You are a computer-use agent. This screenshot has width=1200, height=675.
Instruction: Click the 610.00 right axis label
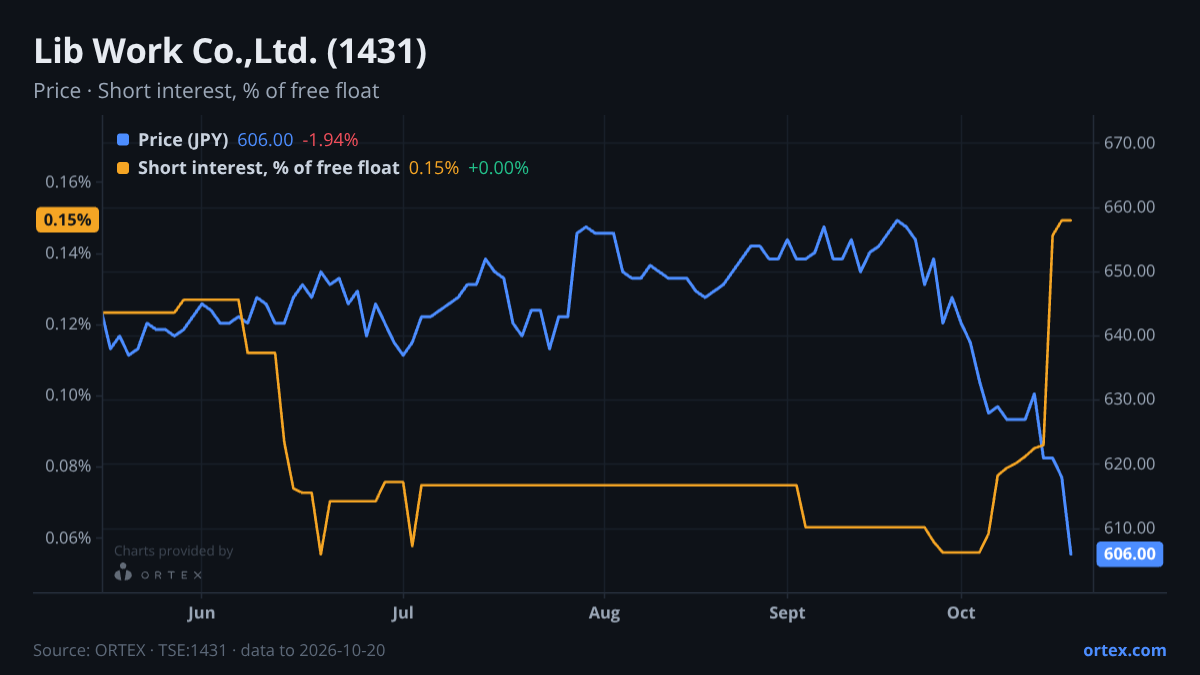pos(1130,528)
